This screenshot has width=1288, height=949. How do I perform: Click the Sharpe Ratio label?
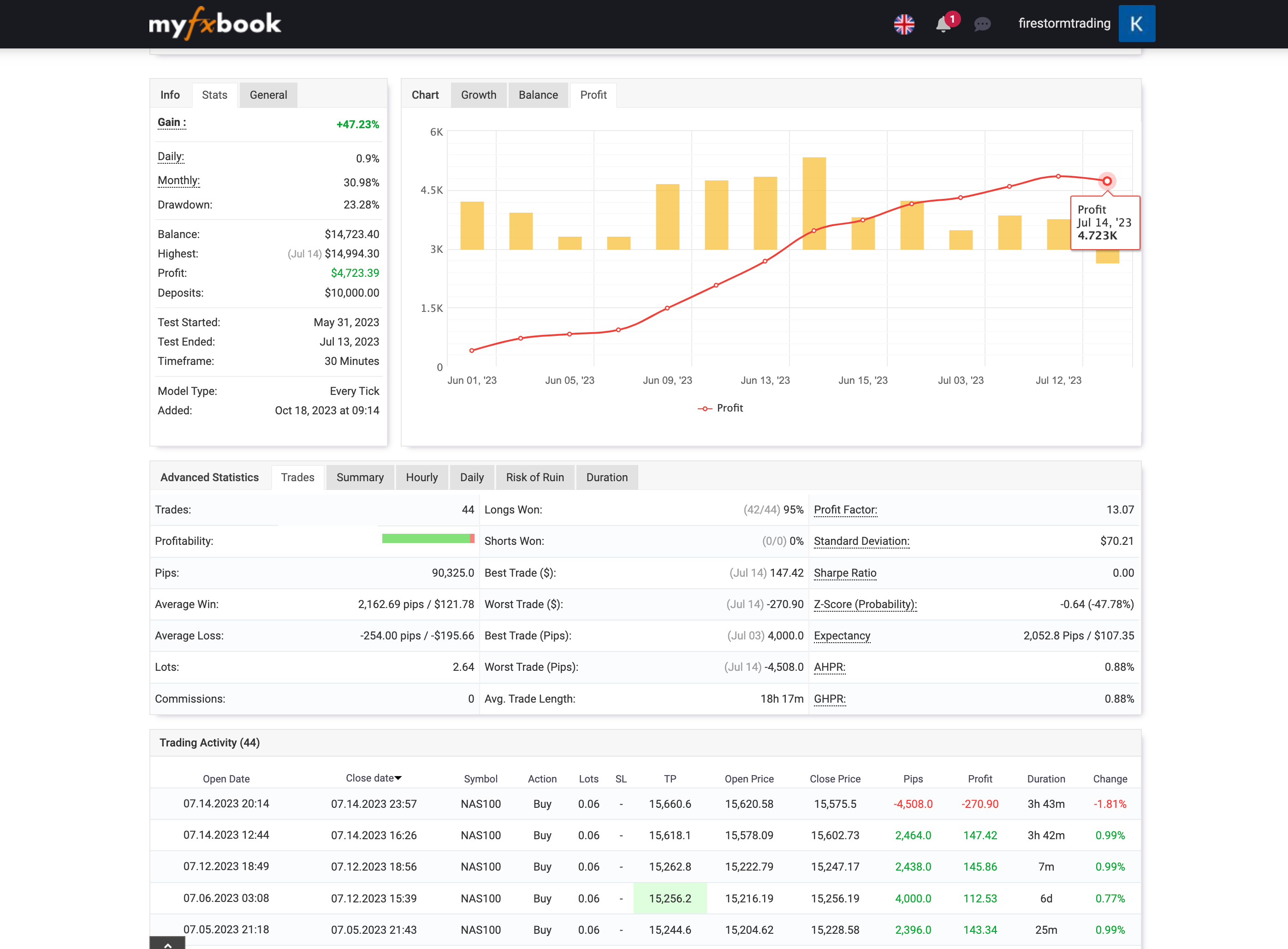click(845, 573)
